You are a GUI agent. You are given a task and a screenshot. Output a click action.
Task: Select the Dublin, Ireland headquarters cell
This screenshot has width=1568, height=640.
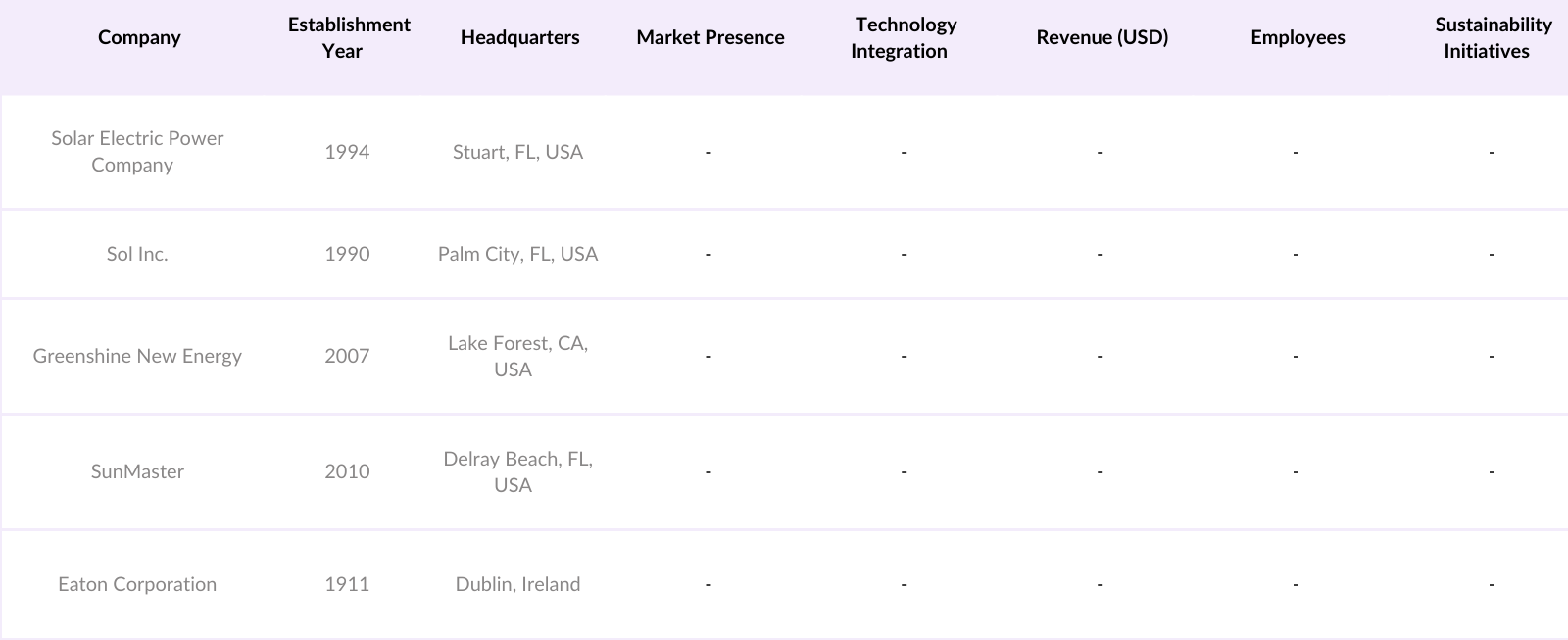[x=517, y=584]
